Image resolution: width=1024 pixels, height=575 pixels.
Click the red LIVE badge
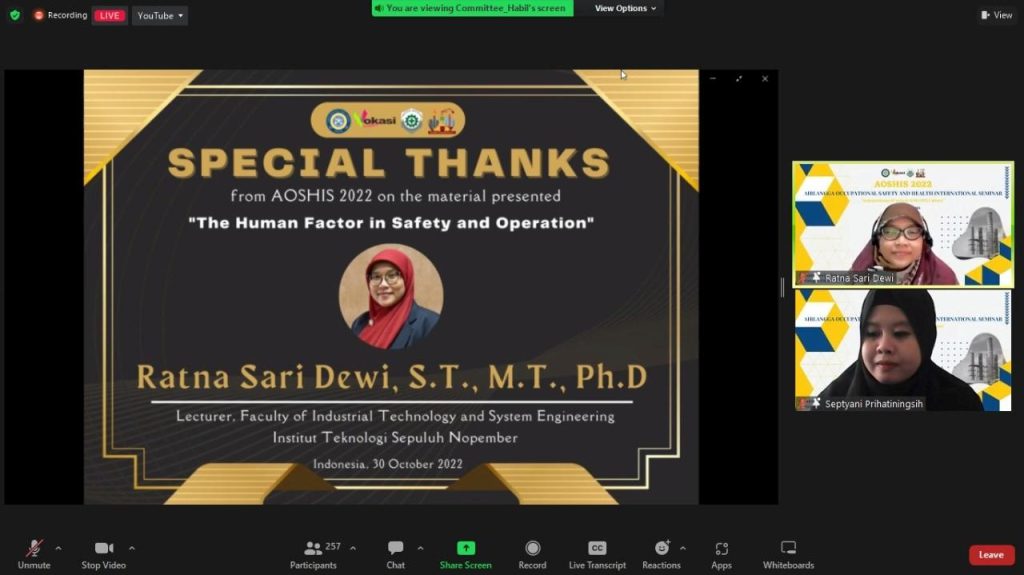(109, 15)
